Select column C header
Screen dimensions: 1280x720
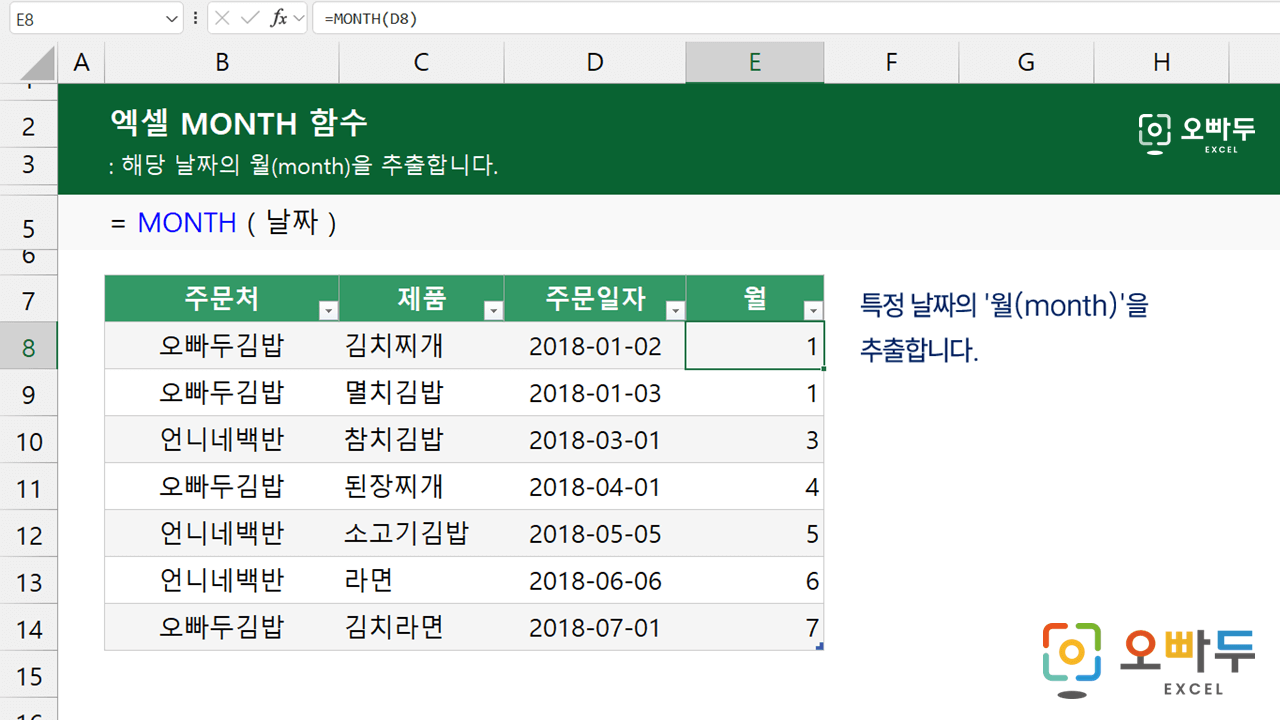421,62
